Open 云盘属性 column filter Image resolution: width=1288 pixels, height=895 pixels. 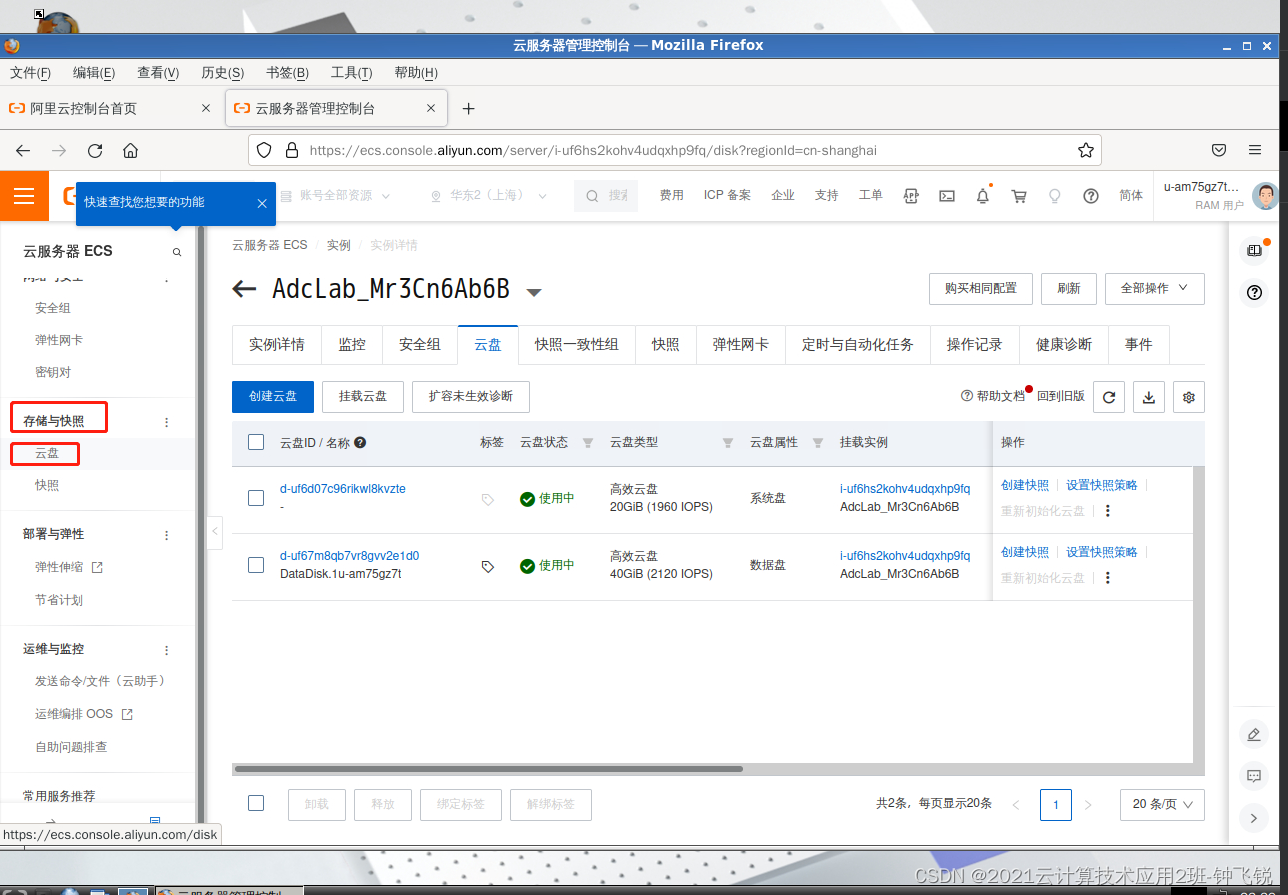[x=818, y=442]
